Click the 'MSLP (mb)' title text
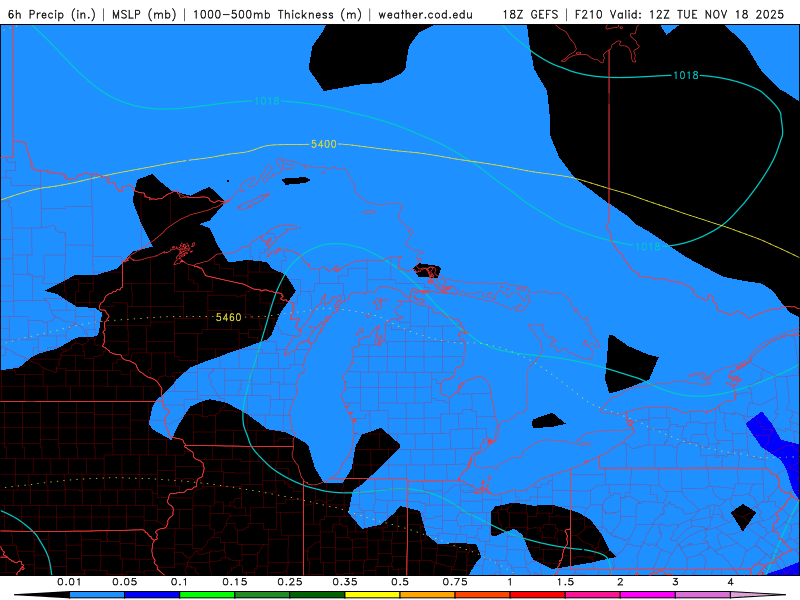The width and height of the screenshot is (800, 600). tap(144, 14)
